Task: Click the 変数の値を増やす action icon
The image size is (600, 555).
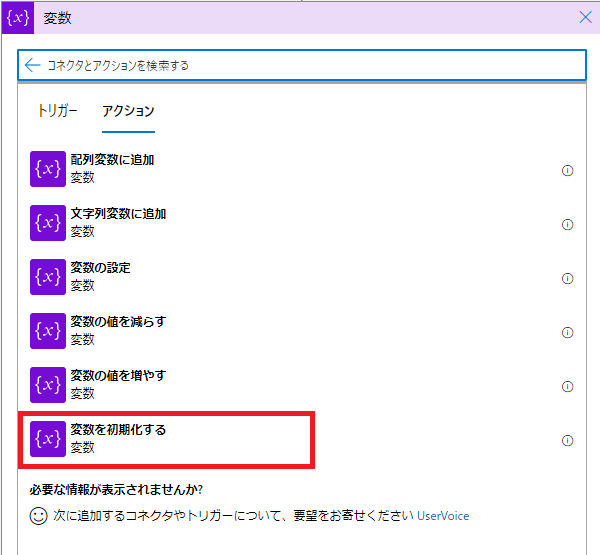Action: [x=48, y=385]
